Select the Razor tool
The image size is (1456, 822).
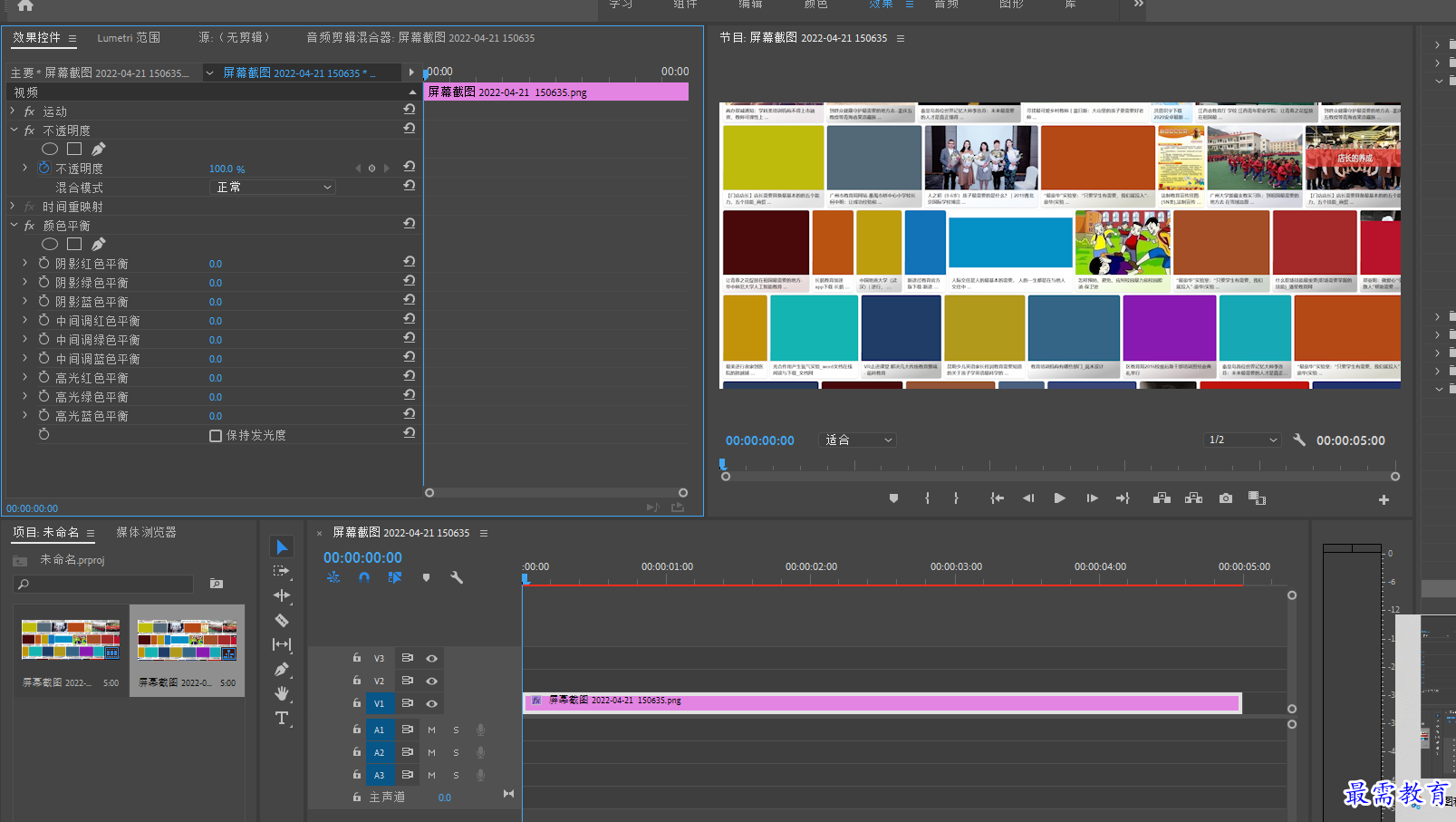coord(282,621)
